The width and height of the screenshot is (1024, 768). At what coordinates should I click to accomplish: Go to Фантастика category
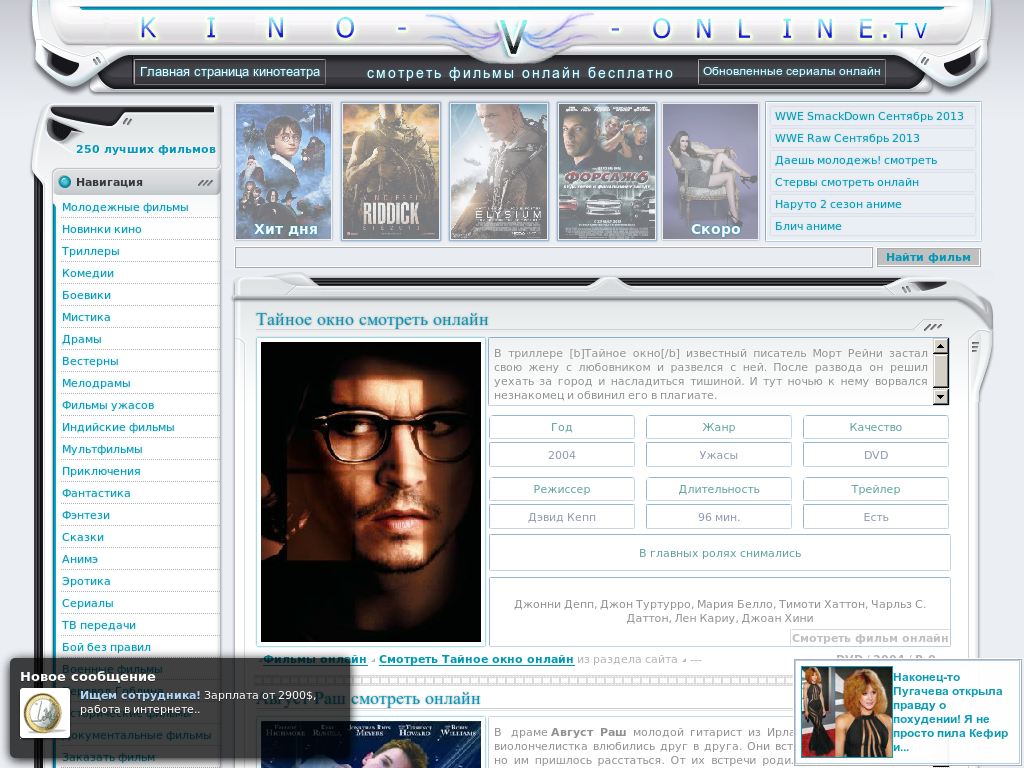coord(96,493)
